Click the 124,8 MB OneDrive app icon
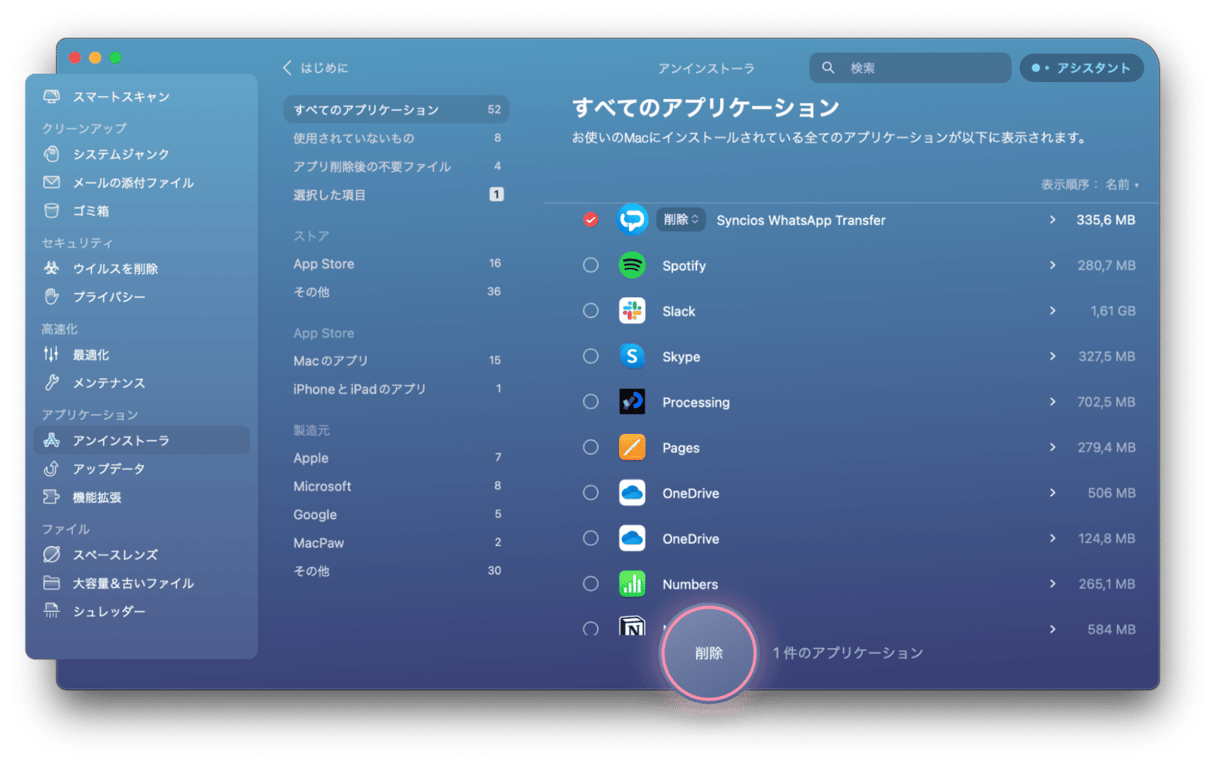 coord(632,538)
